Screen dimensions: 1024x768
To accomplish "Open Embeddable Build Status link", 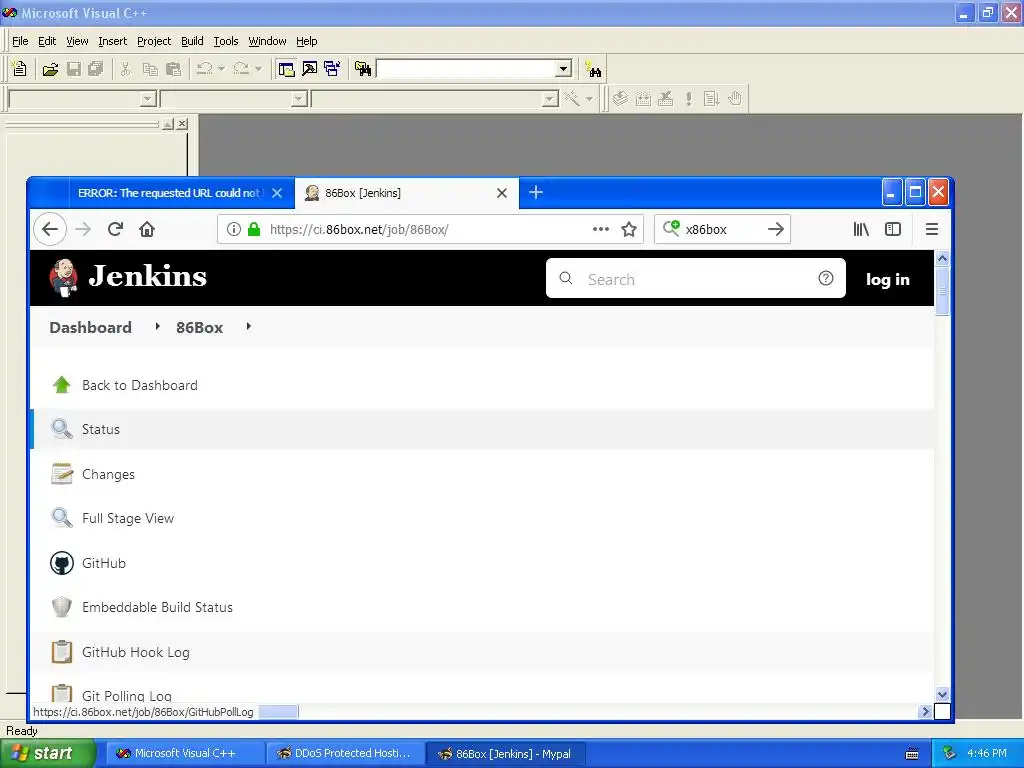I will 157,607.
